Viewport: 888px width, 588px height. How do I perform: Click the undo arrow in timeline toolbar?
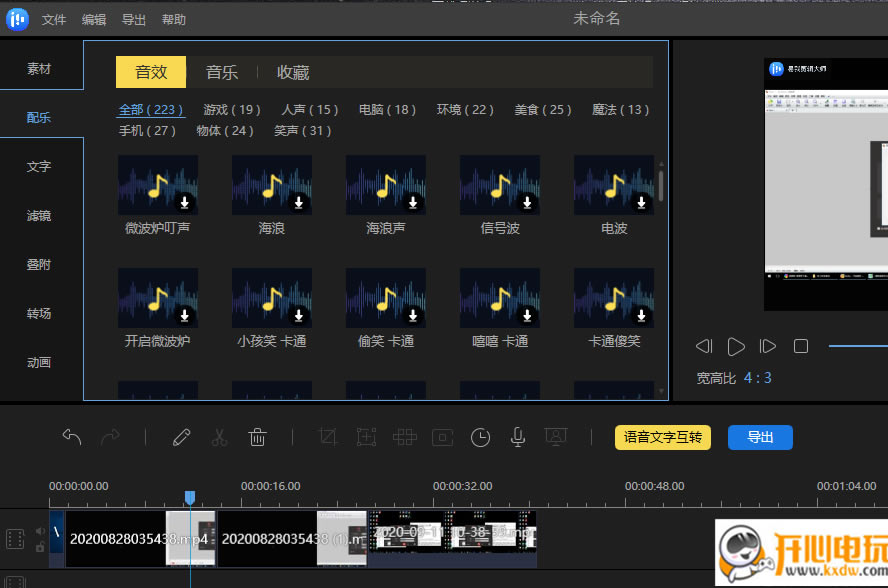[72, 437]
